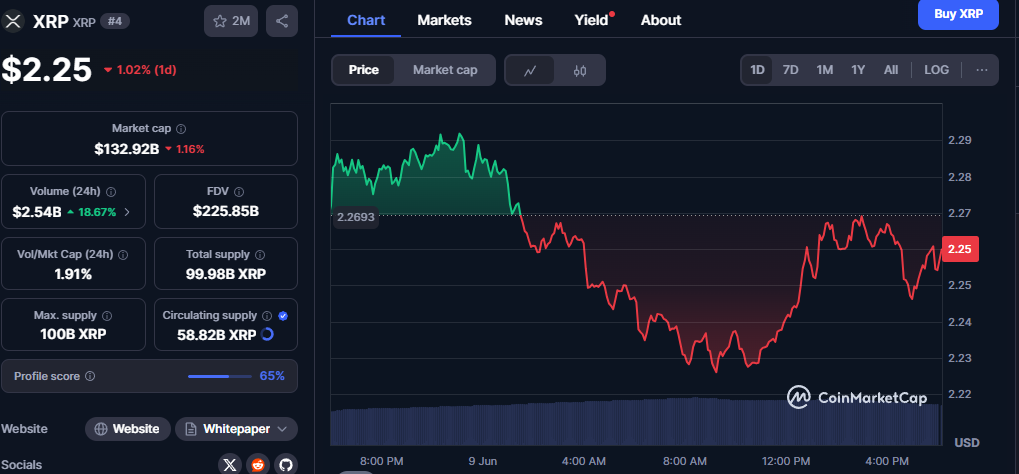The image size is (1019, 474).
Task: Open the News tab
Action: 523,20
